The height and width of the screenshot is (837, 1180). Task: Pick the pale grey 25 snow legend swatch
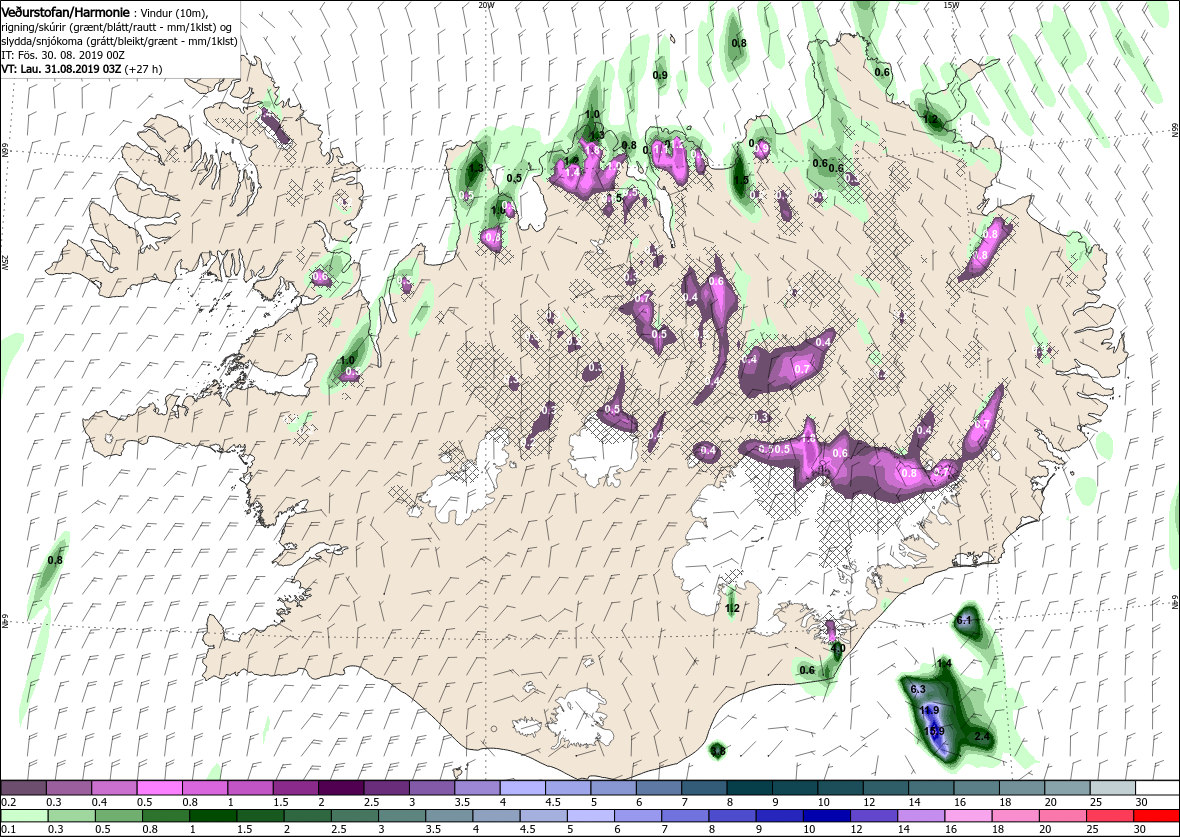pos(1112,787)
